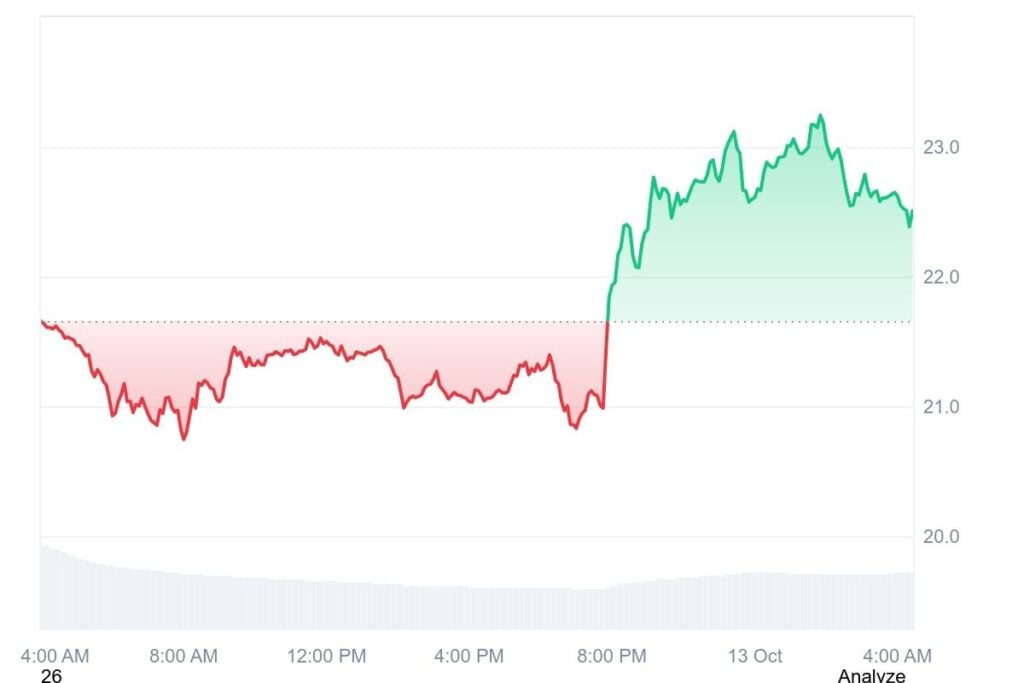Image resolution: width=1024 pixels, height=683 pixels.
Task: Select the 8:00 AM time axis label
Action: [x=183, y=656]
